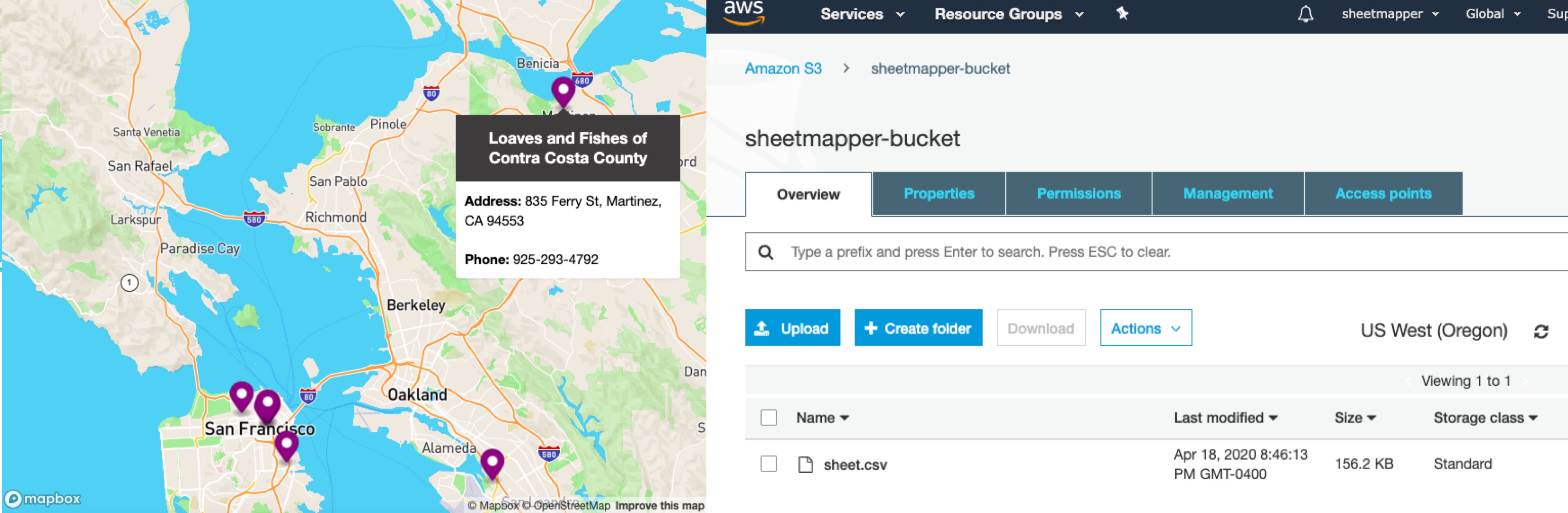This screenshot has height=513, width=1568.
Task: Click the Mapbox logo on the map
Action: (43, 498)
